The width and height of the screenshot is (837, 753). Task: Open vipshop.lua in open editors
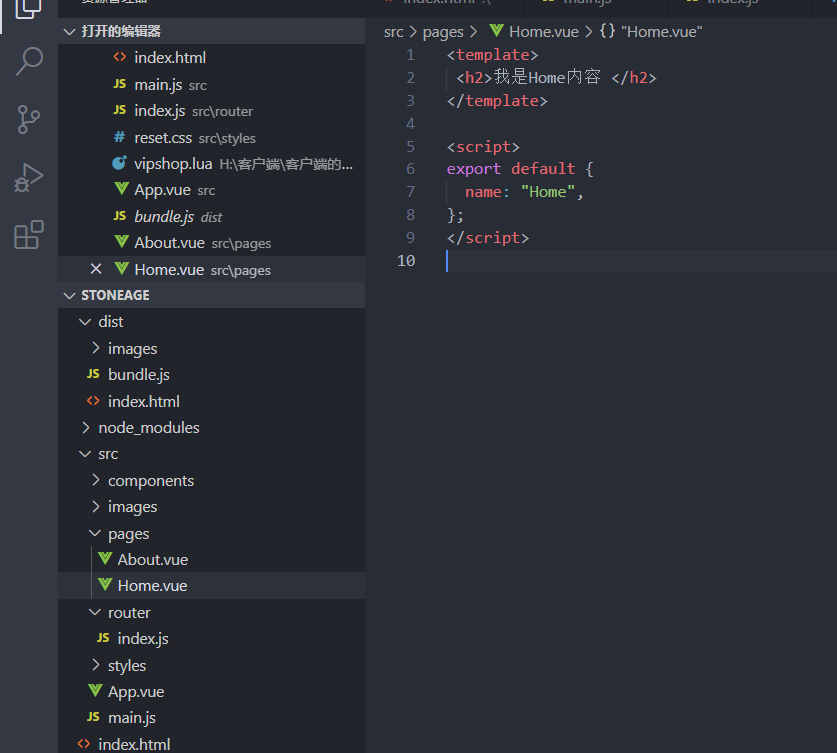click(x=211, y=164)
